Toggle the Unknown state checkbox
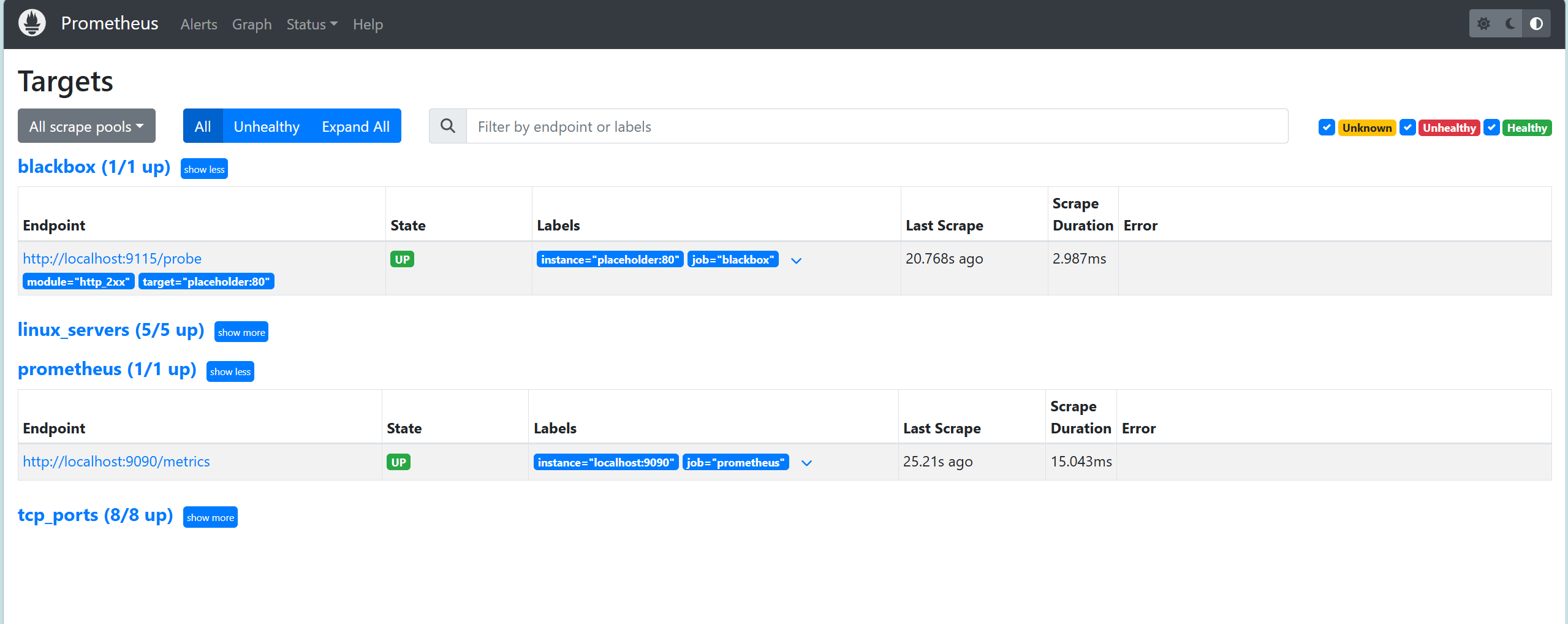Image resolution: width=1568 pixels, height=624 pixels. coord(1327,127)
